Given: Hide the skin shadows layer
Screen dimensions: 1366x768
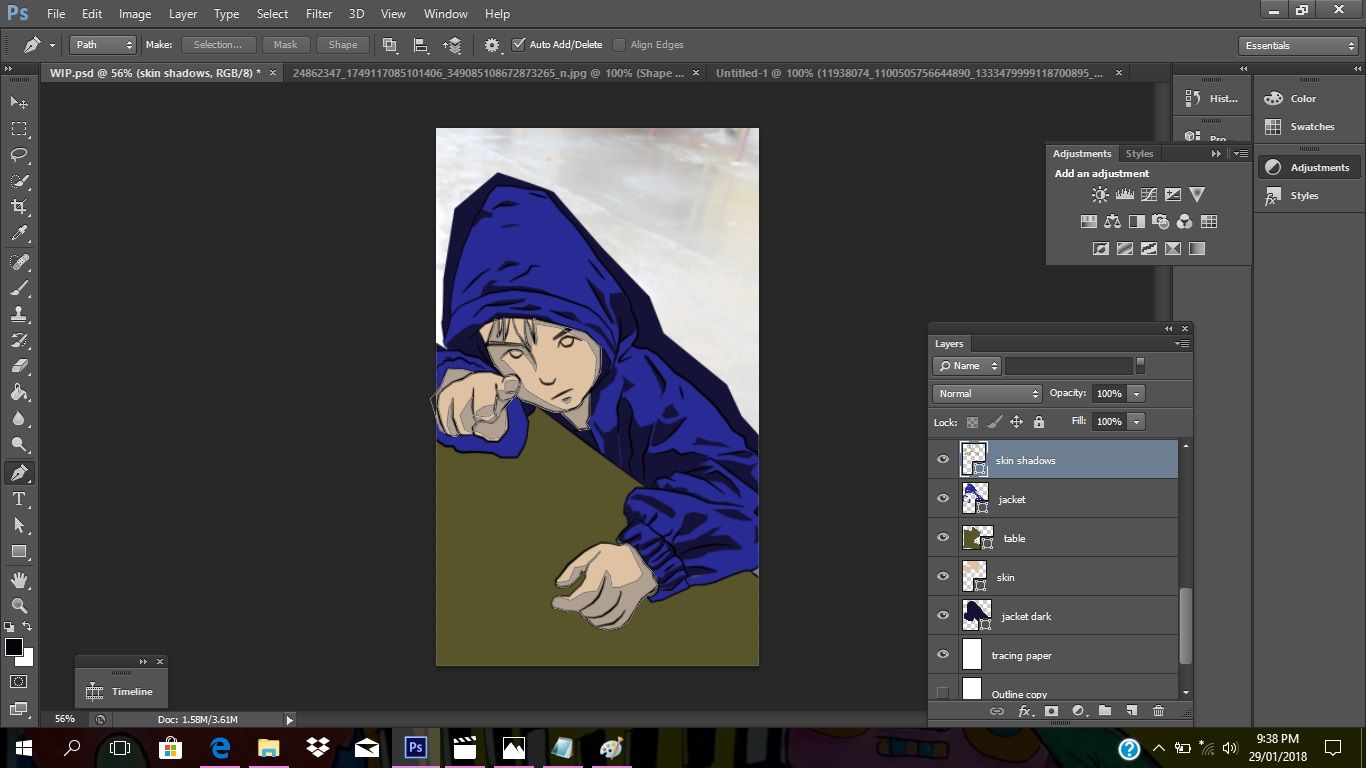Looking at the screenshot, I should coord(942,460).
